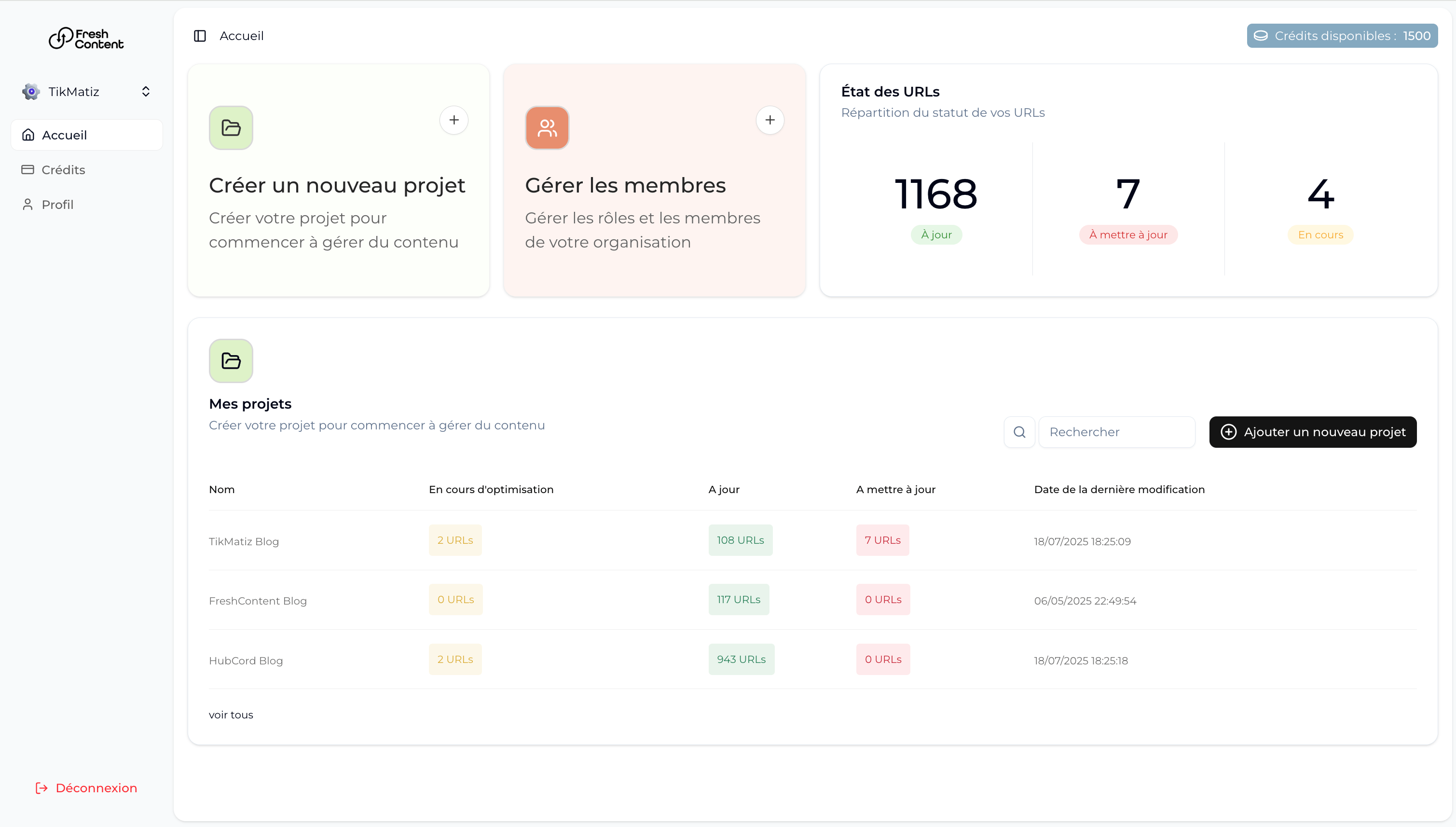Click Date de la dernière modification header
1456x827 pixels.
[1119, 489]
